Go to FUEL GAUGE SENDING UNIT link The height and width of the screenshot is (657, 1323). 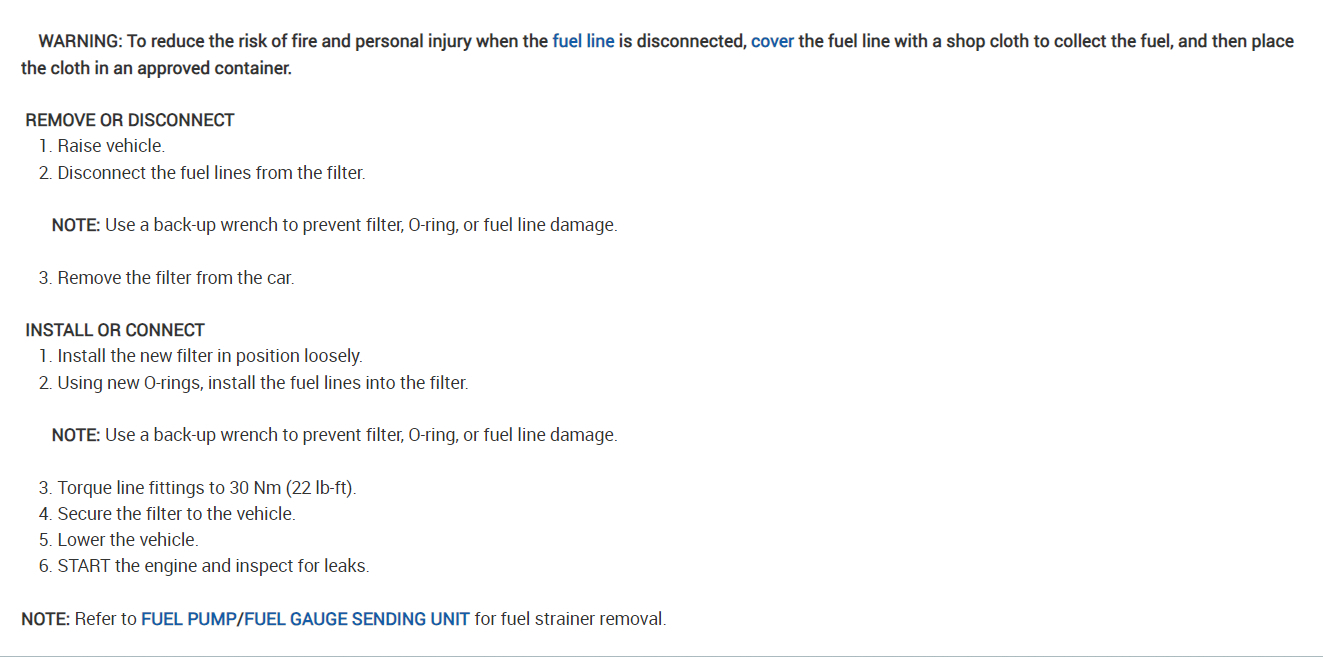(357, 619)
